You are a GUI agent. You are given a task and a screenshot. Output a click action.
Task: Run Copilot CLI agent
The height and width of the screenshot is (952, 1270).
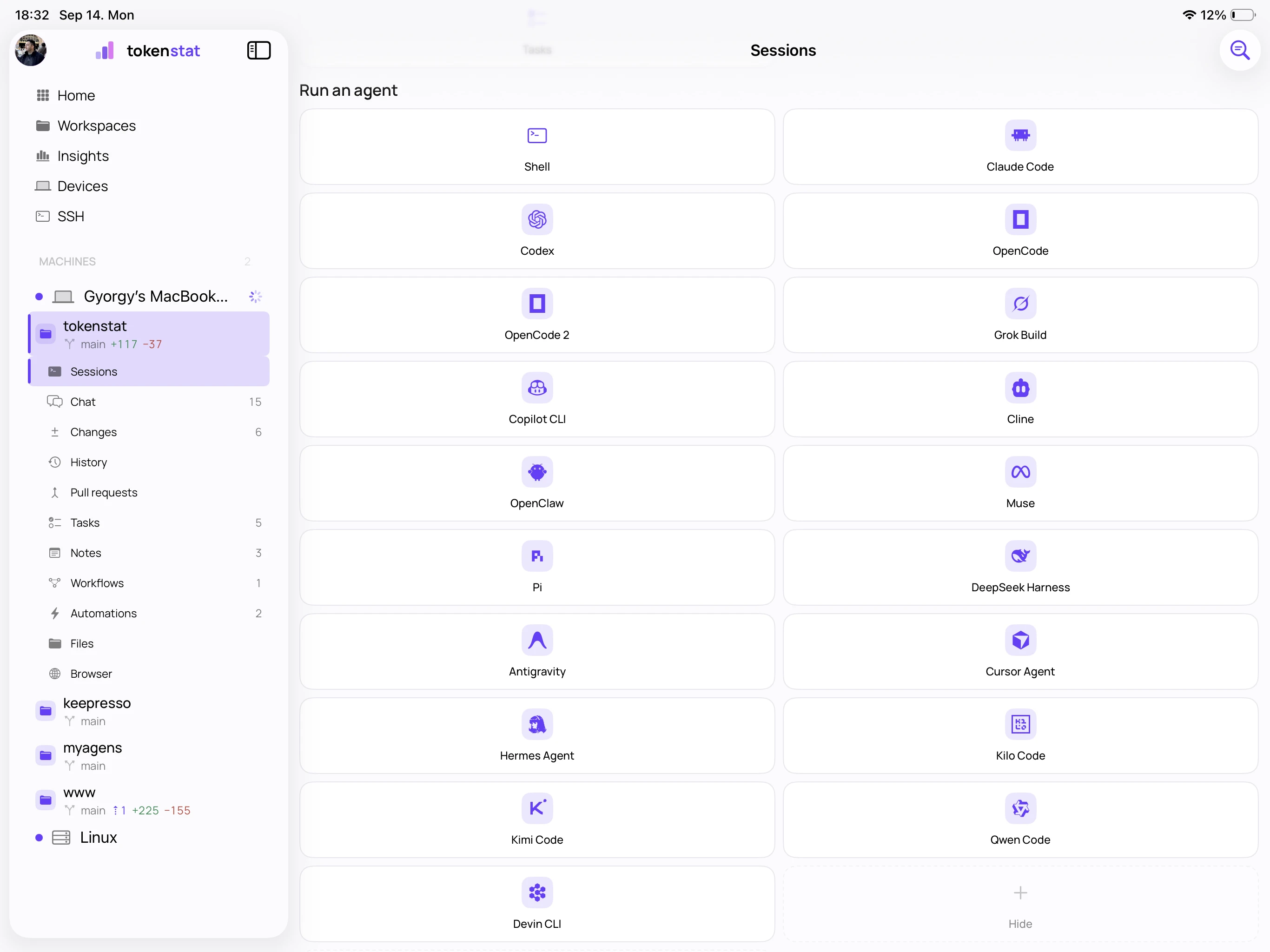click(x=537, y=399)
